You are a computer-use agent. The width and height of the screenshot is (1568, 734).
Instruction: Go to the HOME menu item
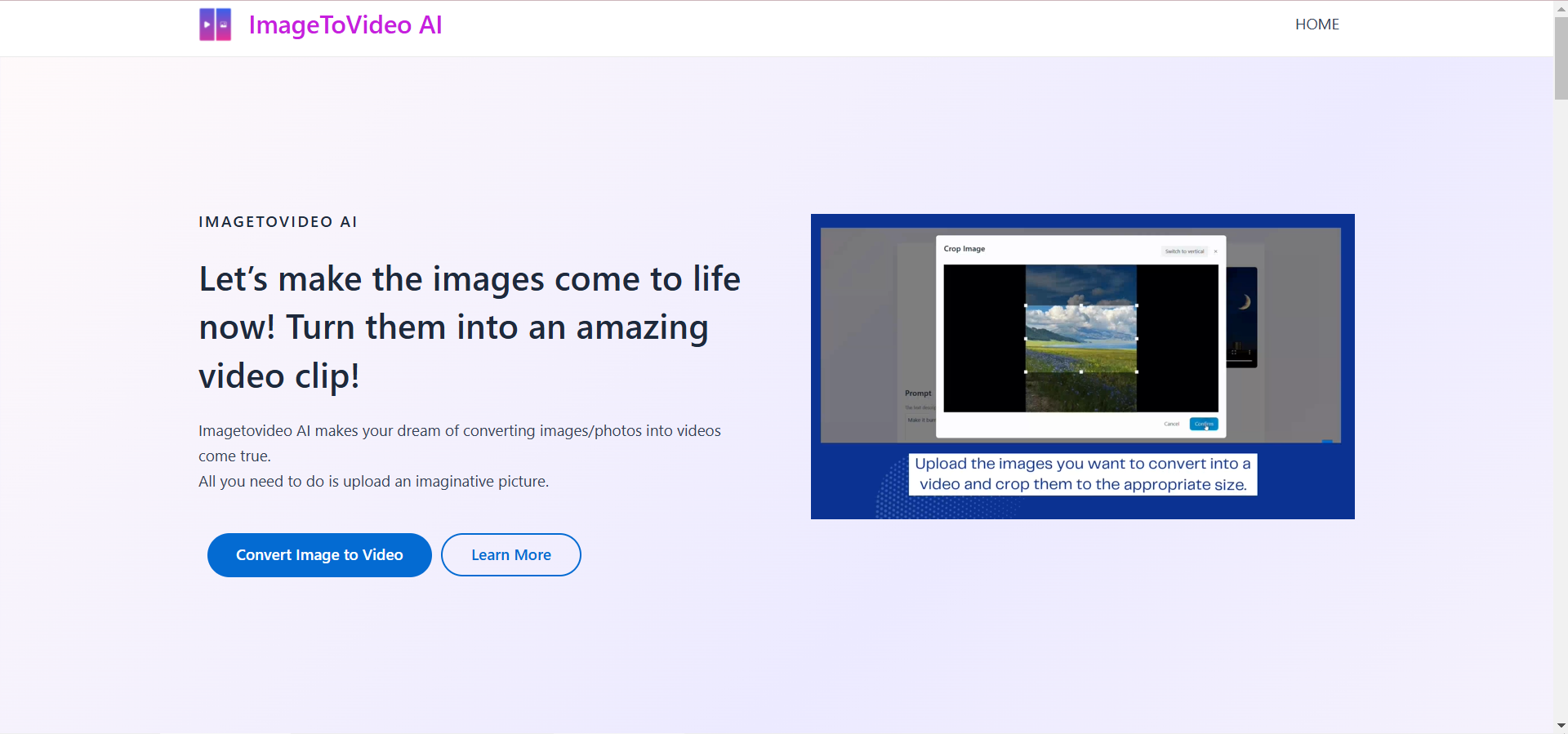pos(1317,24)
